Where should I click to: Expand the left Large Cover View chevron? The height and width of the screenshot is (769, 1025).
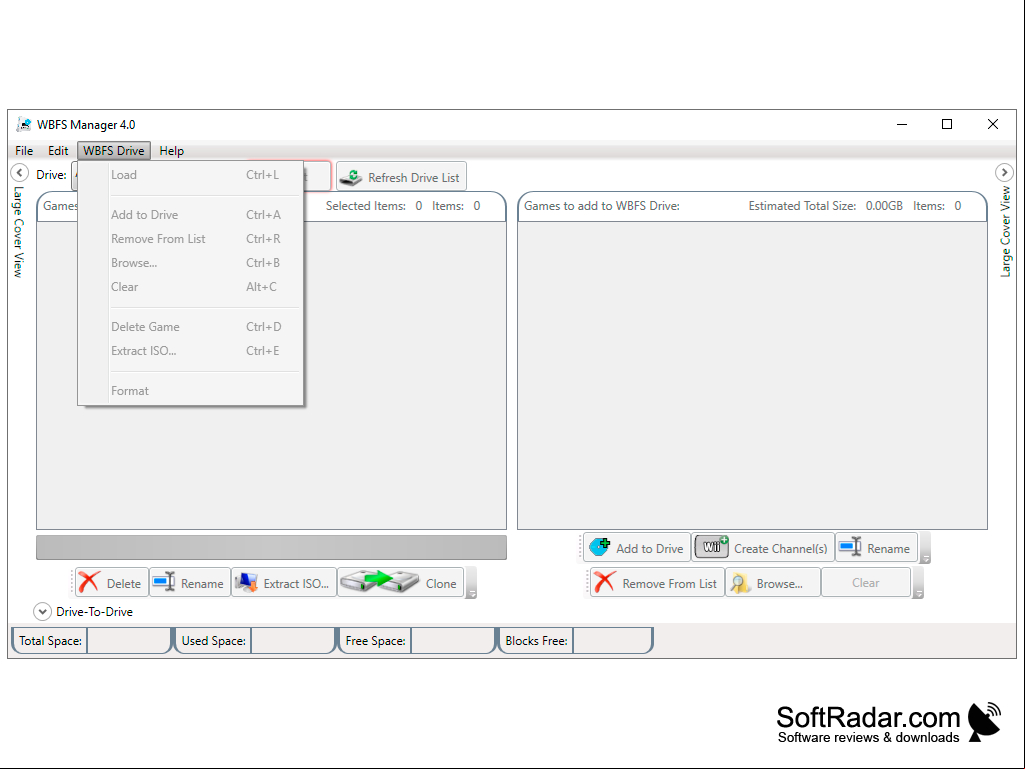tap(20, 173)
